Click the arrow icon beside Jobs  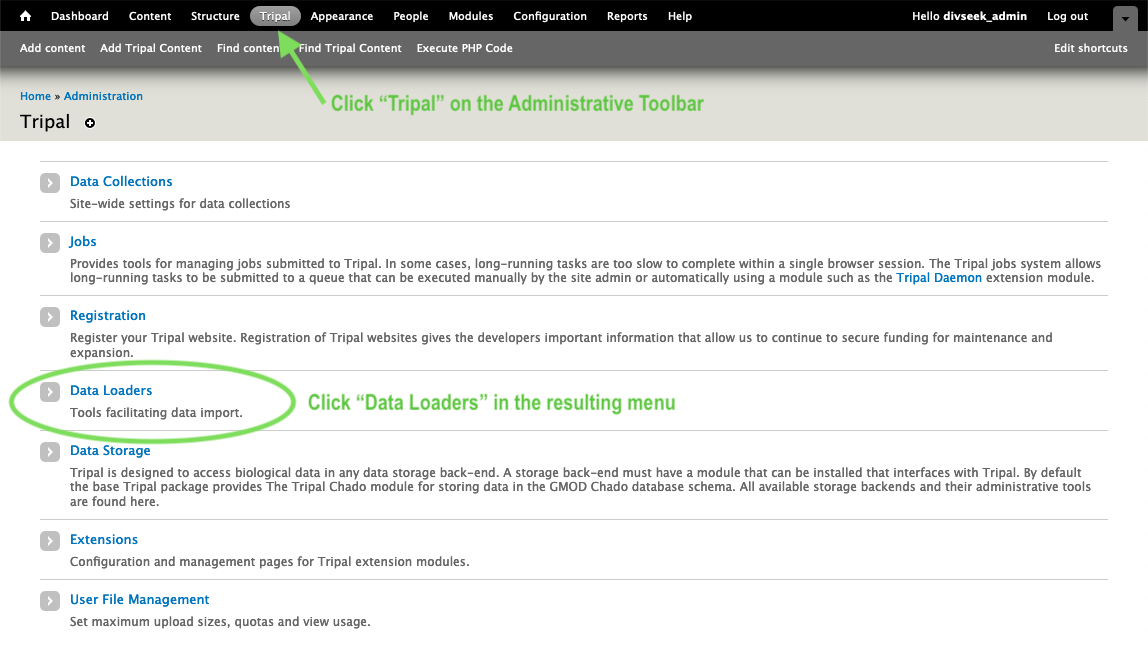pyautogui.click(x=50, y=242)
